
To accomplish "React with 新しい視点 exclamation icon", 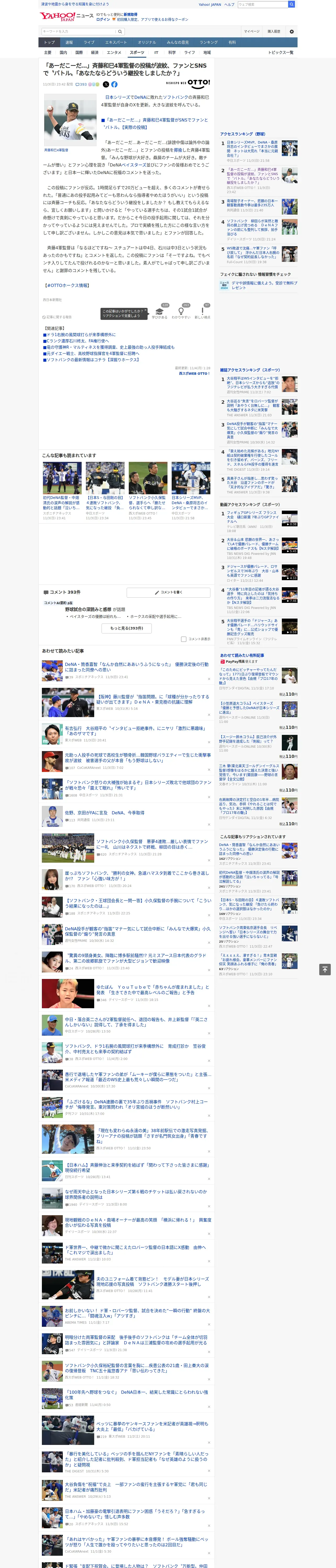I will tap(203, 311).
